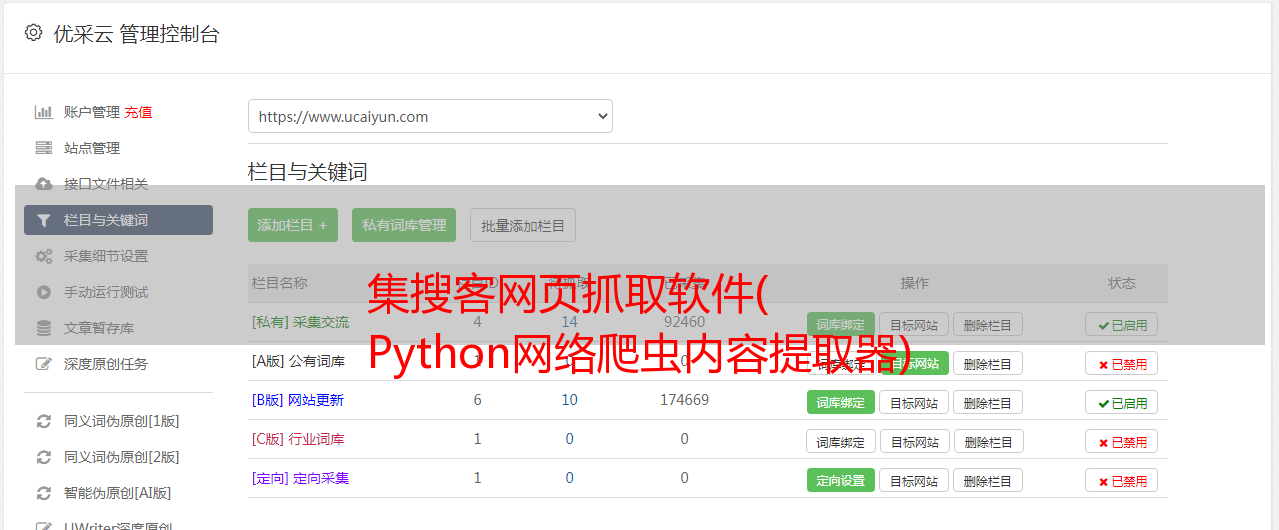Toggle 已禁用 status for 定向采集
This screenshot has width=1279, height=530.
pyautogui.click(x=1122, y=480)
